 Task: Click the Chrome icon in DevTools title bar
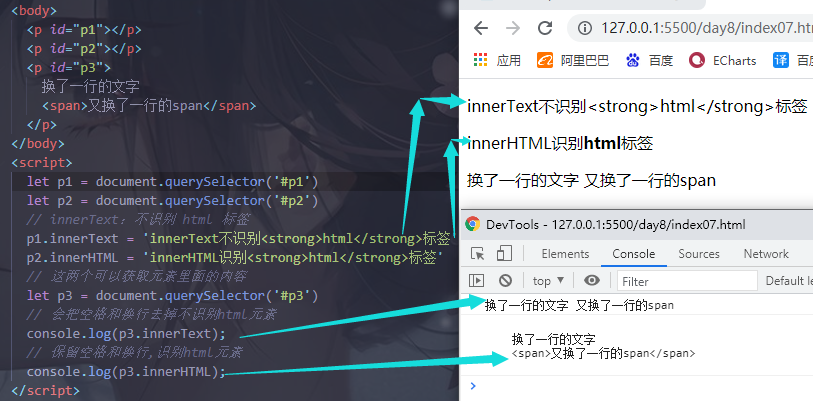click(472, 224)
